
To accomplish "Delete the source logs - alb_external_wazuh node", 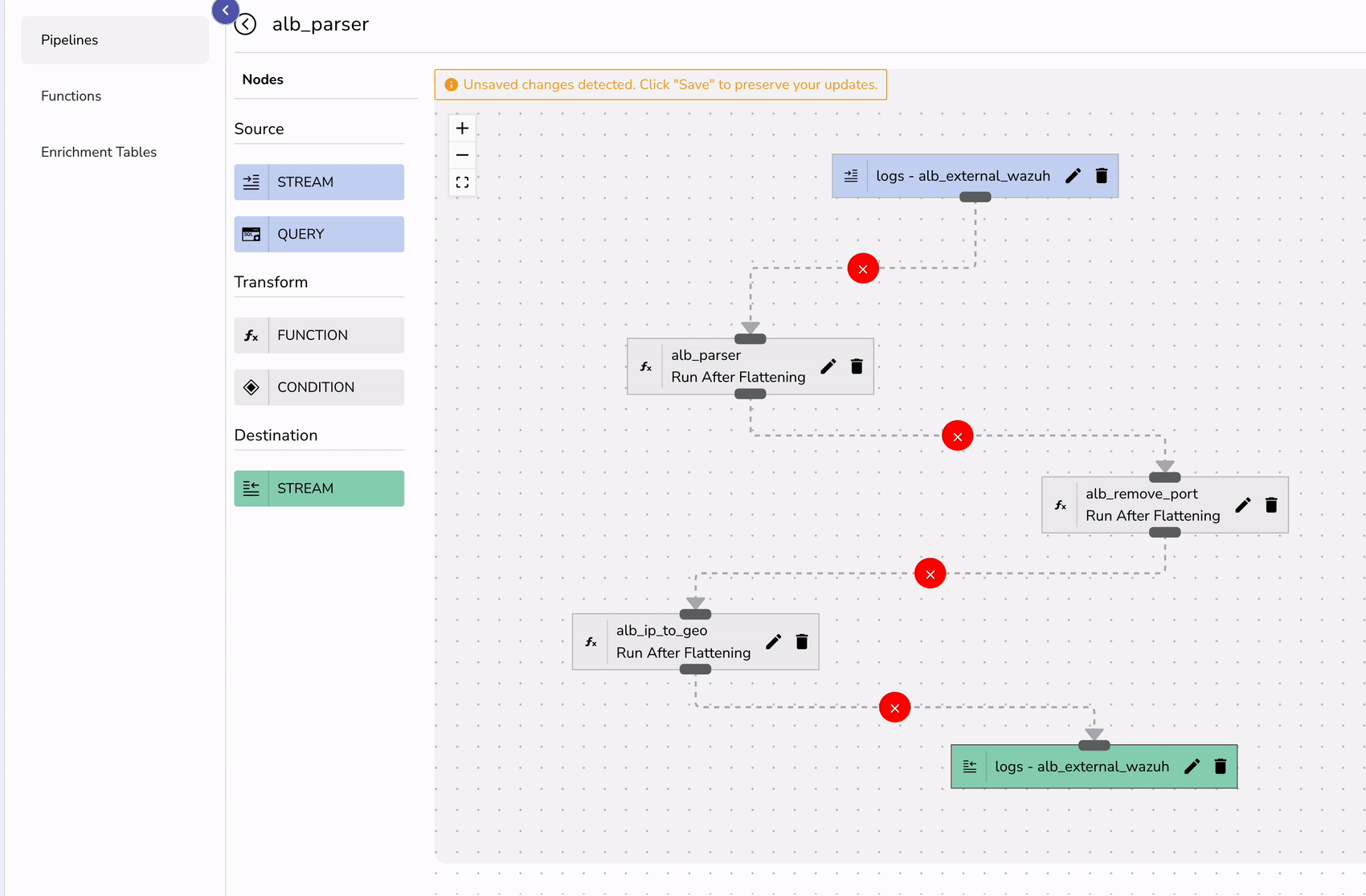I will [x=1101, y=175].
